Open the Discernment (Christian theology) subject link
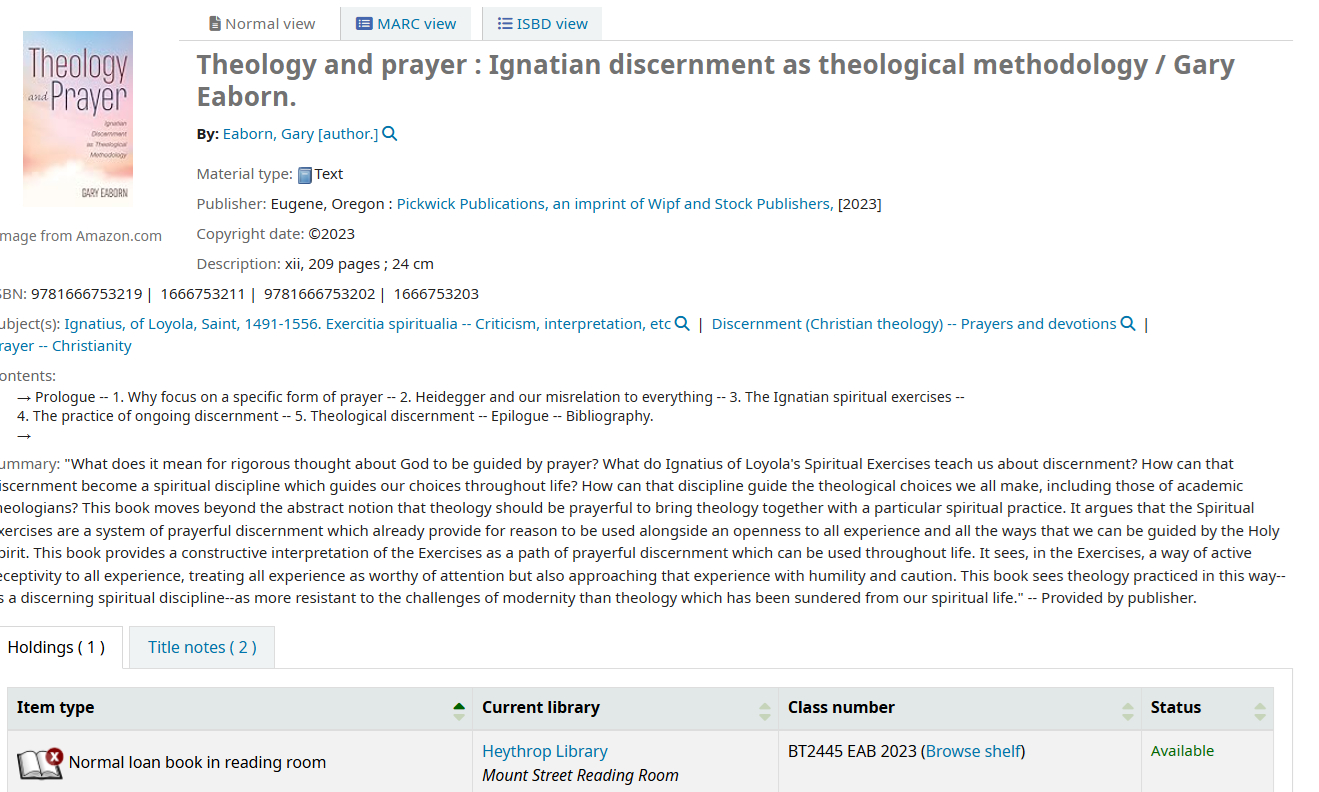The width and height of the screenshot is (1319, 792). [914, 324]
